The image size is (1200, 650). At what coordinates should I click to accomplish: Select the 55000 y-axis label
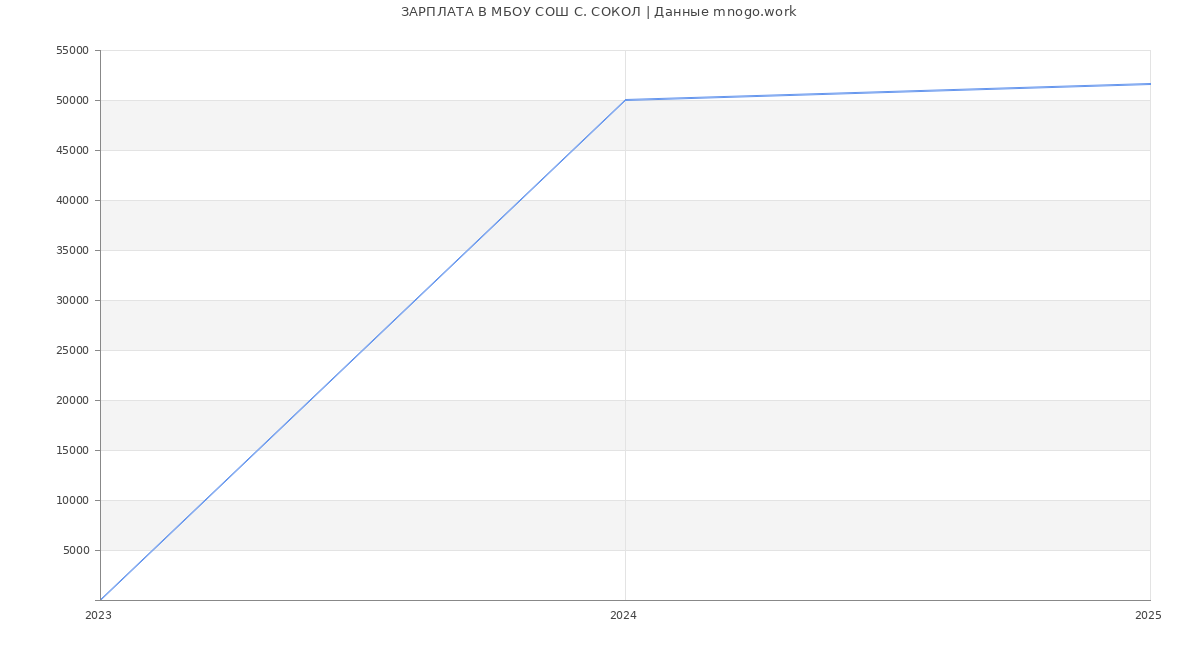coord(72,50)
